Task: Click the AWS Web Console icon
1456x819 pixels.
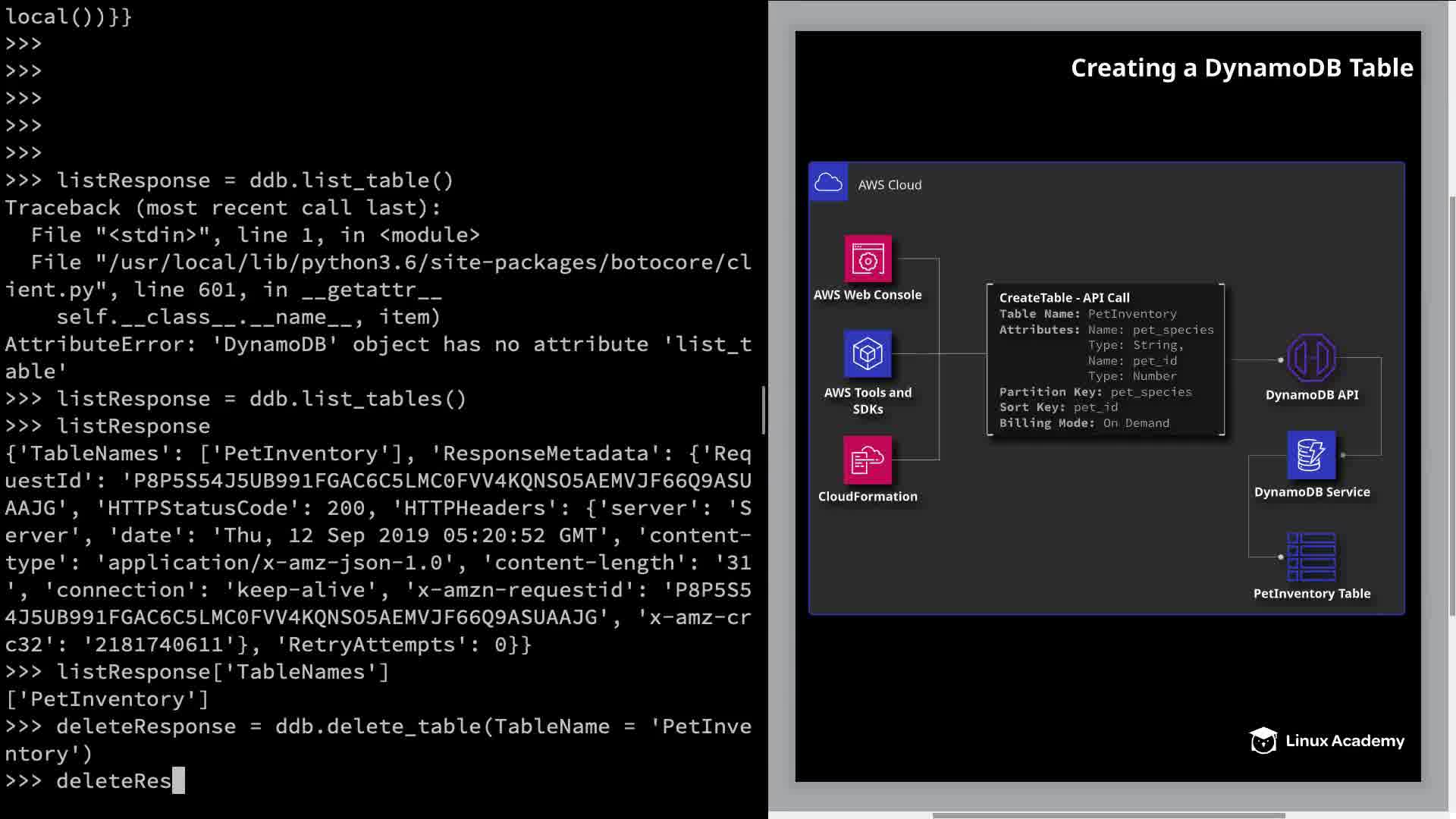Action: point(868,259)
